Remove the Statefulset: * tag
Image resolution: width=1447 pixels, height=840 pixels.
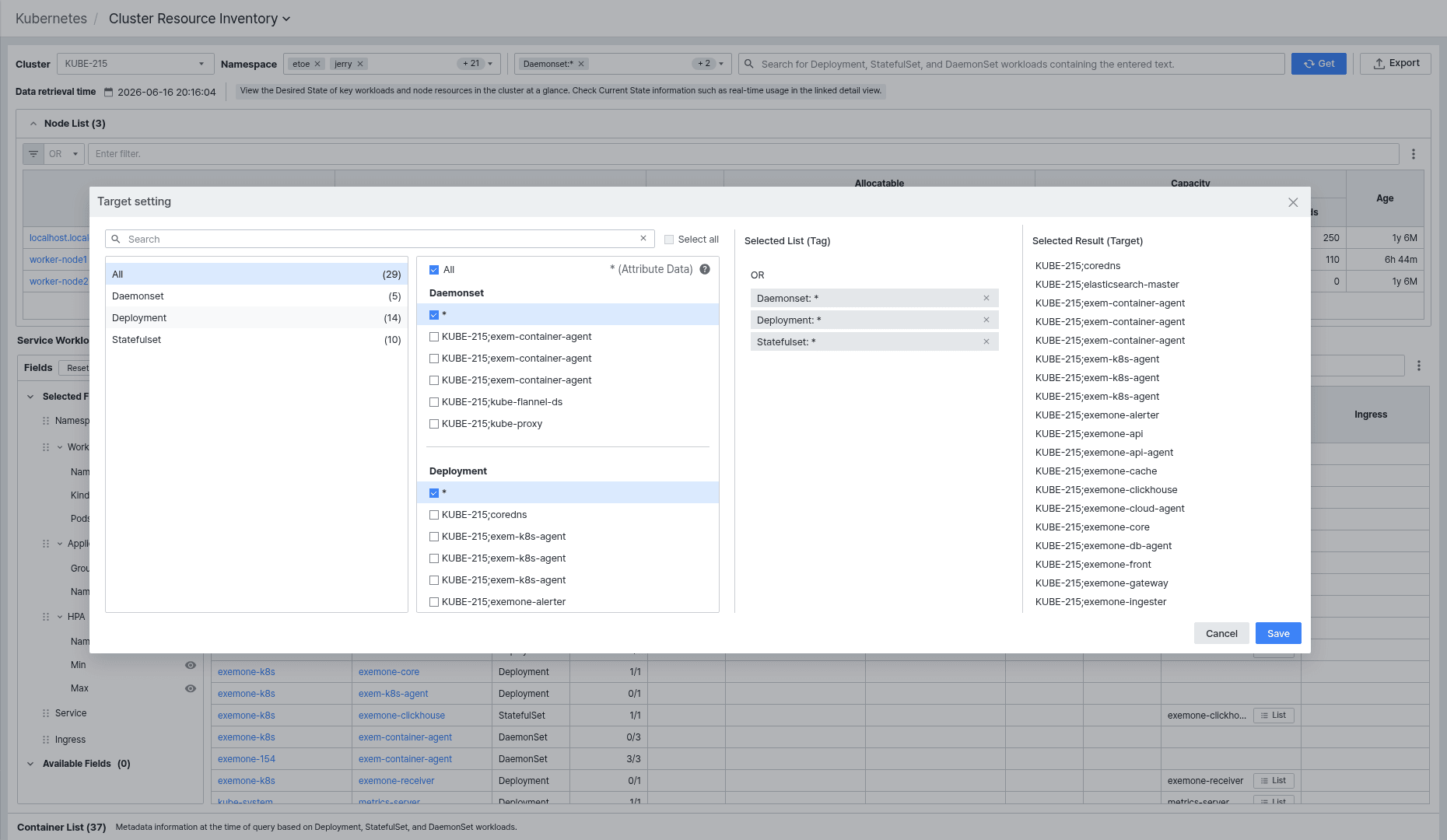pyautogui.click(x=986, y=341)
